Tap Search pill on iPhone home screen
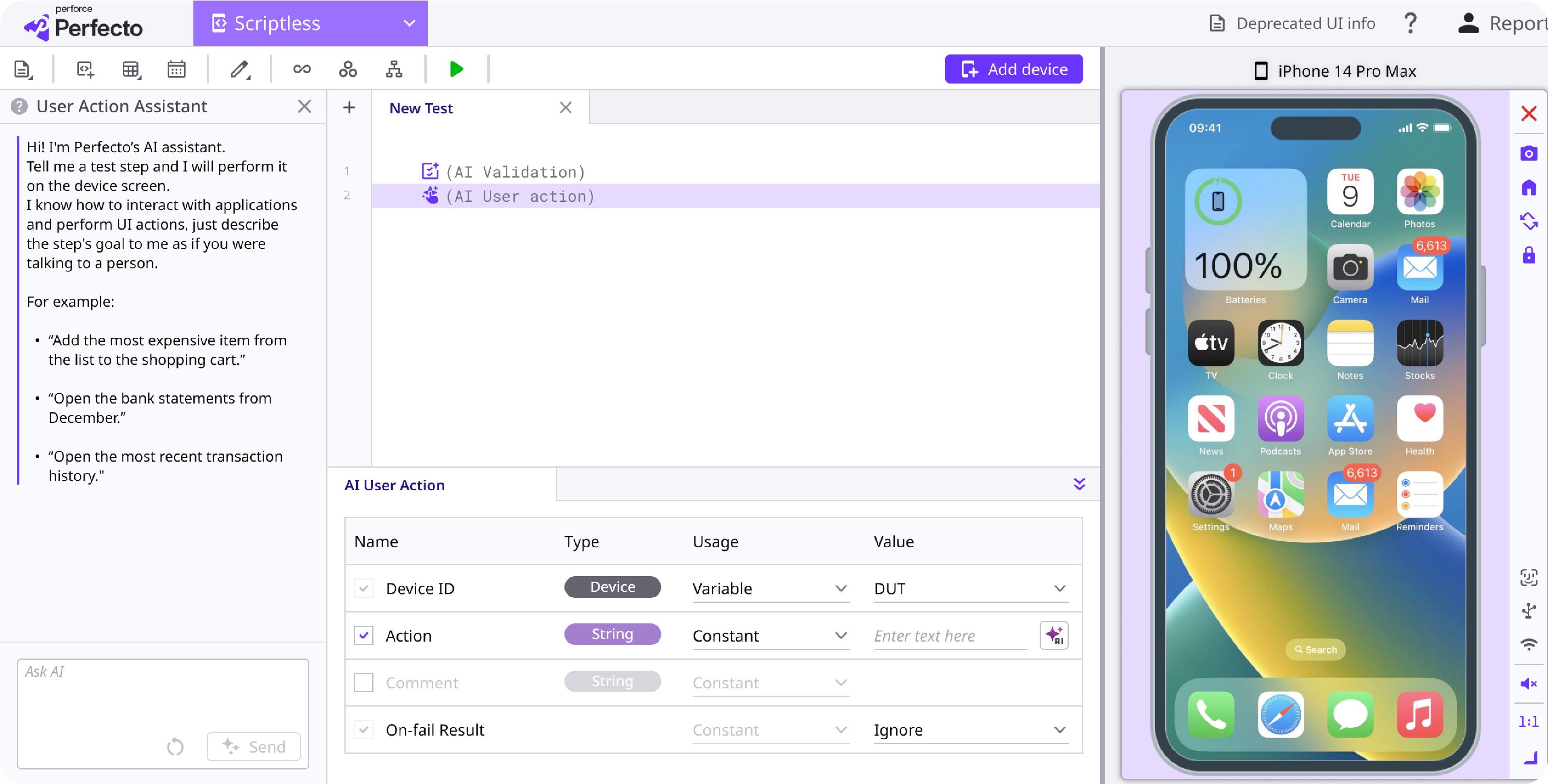1548x784 pixels. [1315, 649]
